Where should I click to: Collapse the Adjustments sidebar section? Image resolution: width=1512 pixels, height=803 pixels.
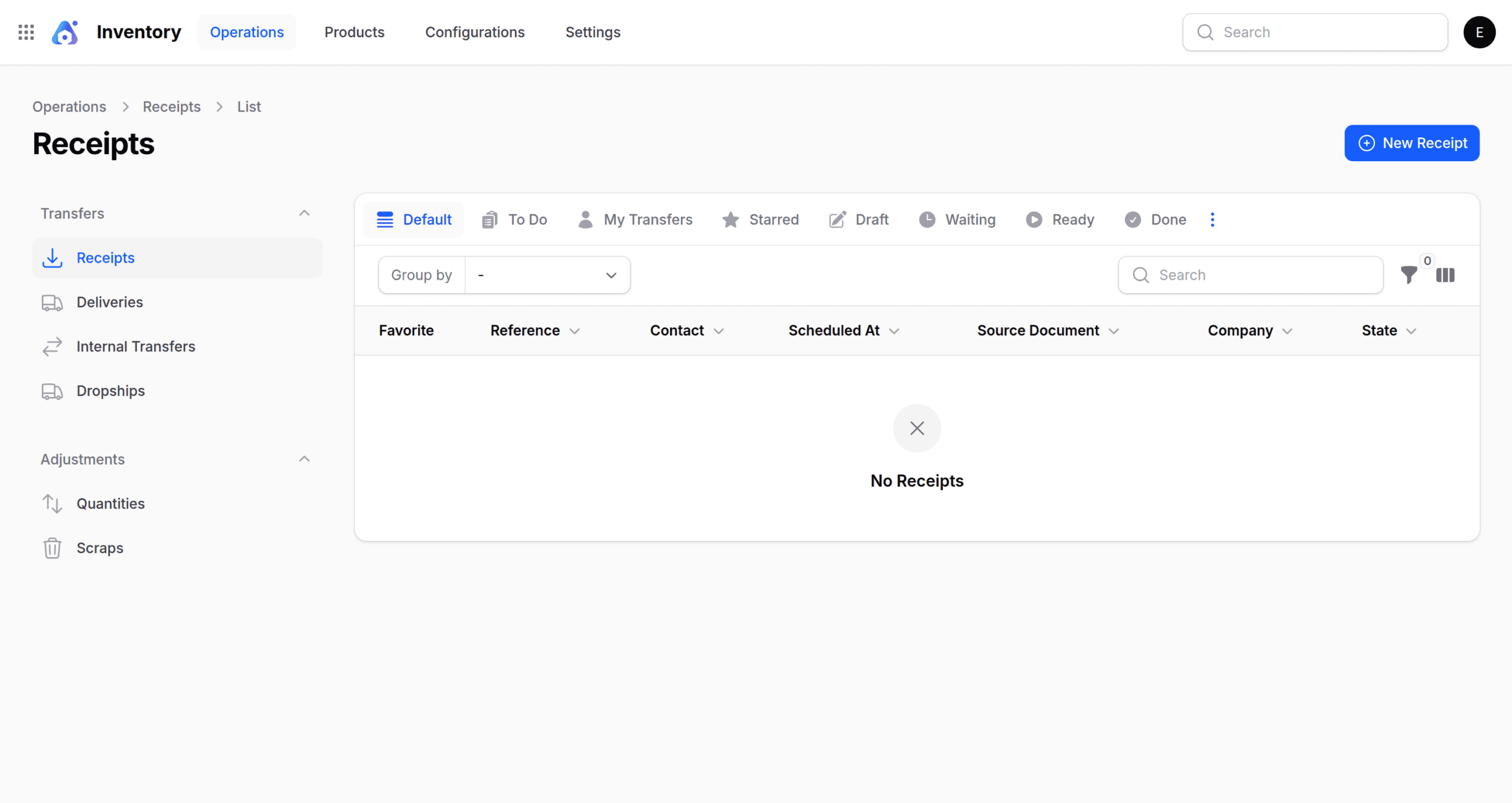(304, 459)
